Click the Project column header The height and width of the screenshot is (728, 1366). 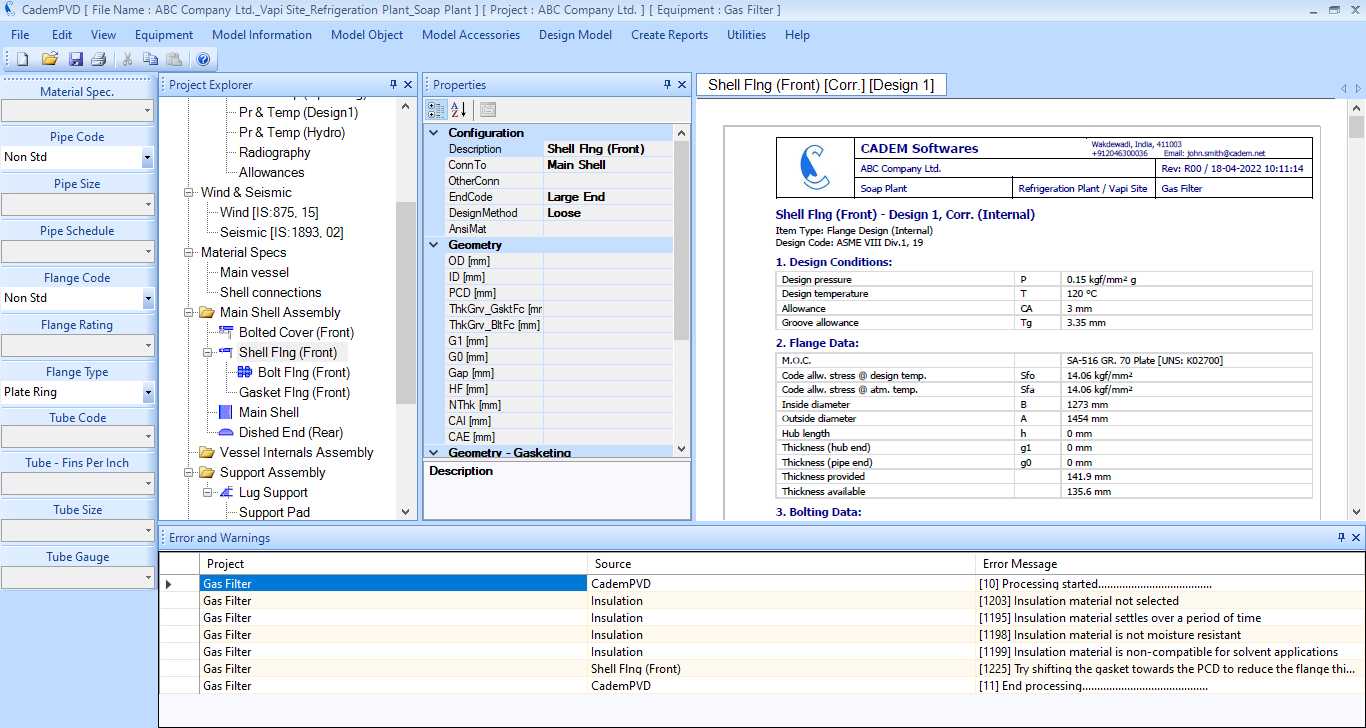point(393,564)
